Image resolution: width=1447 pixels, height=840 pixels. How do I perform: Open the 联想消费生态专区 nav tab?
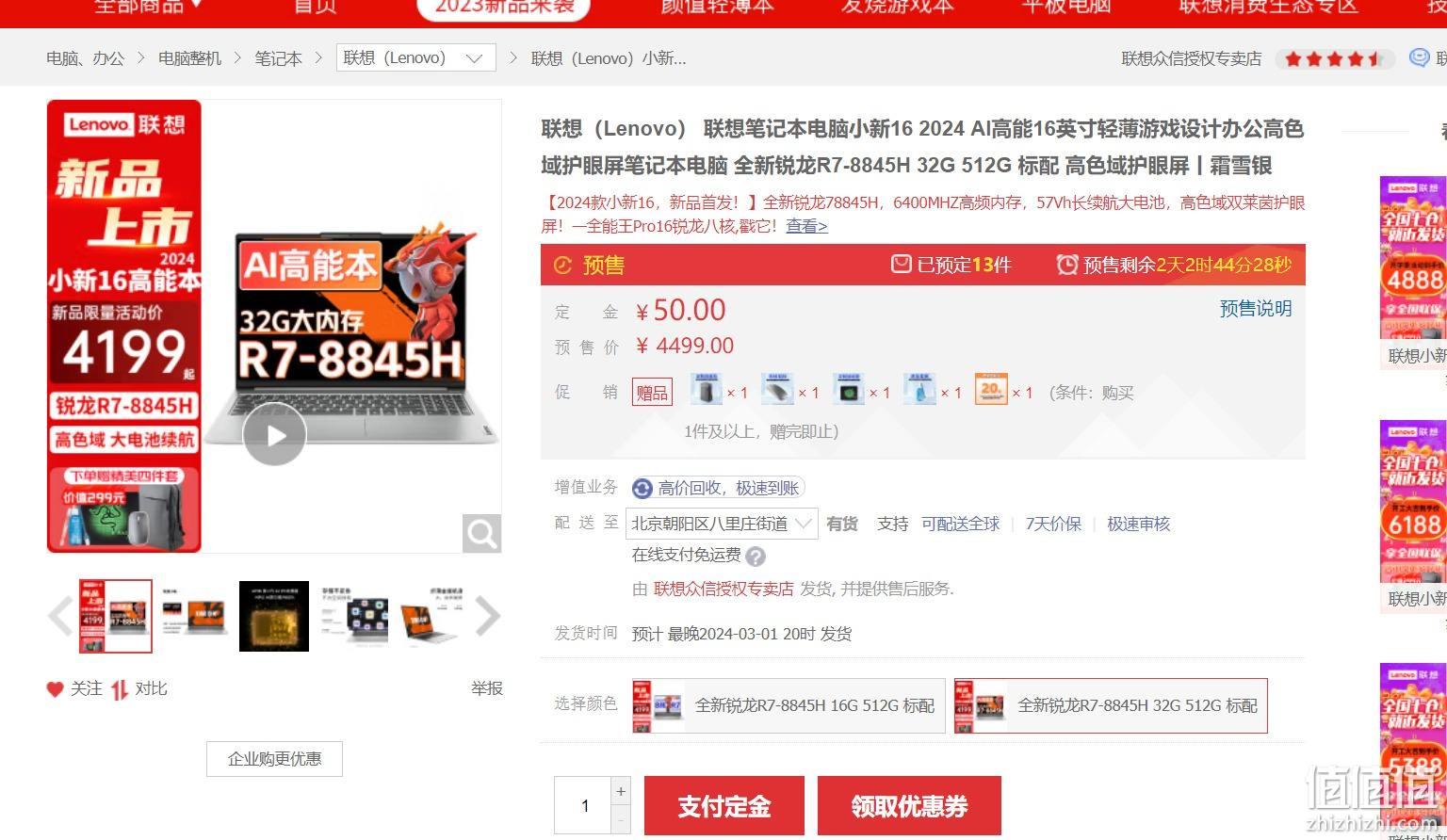1269,7
